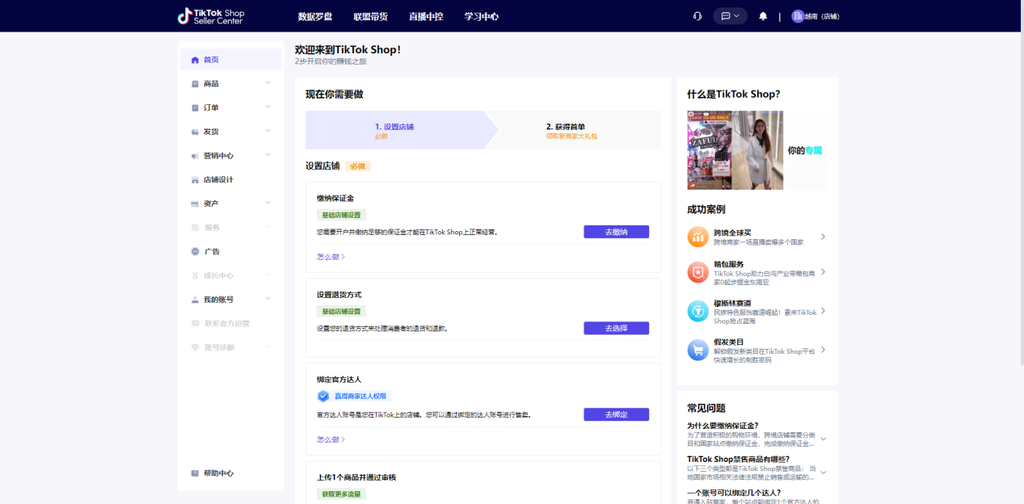Image resolution: width=1024 pixels, height=504 pixels.
Task: Select step 2 获得首单 tab
Action: 573,130
